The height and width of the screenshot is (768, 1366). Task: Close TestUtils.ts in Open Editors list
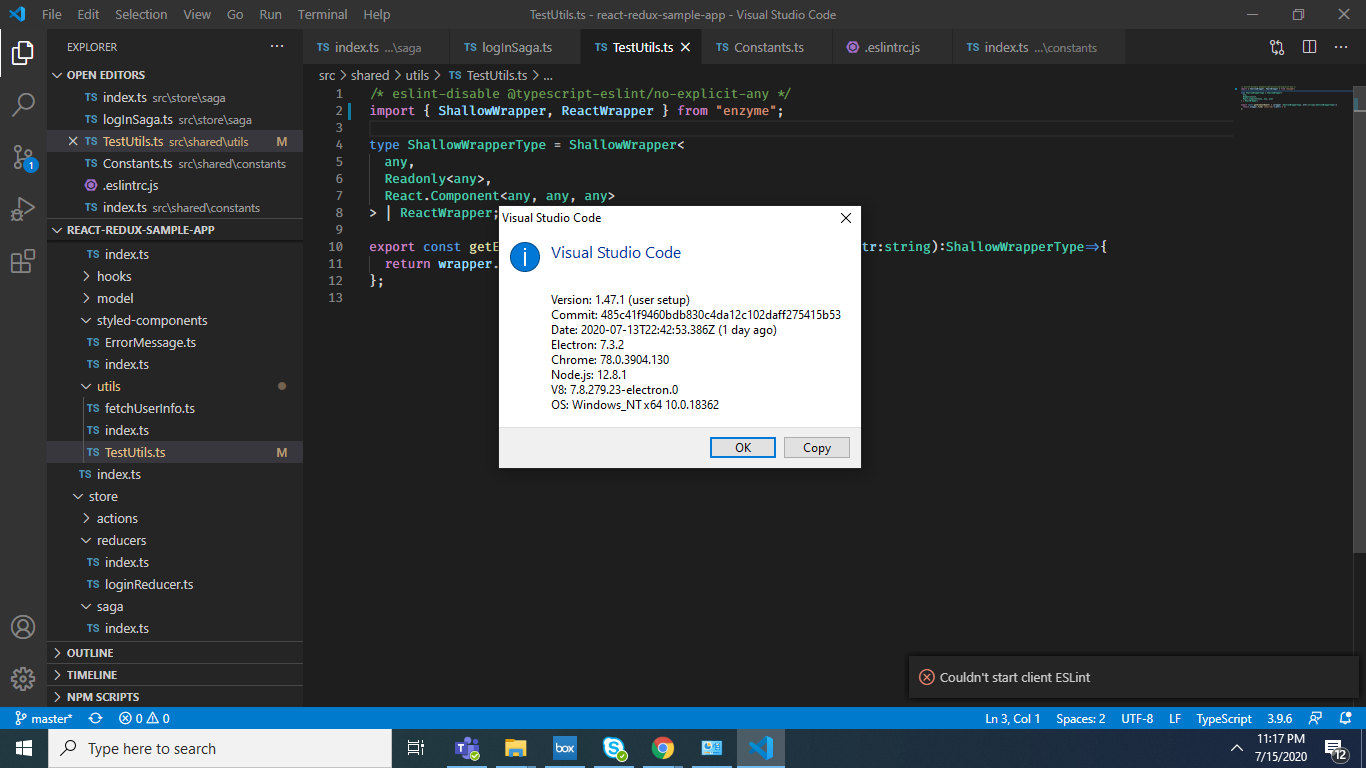(72, 141)
